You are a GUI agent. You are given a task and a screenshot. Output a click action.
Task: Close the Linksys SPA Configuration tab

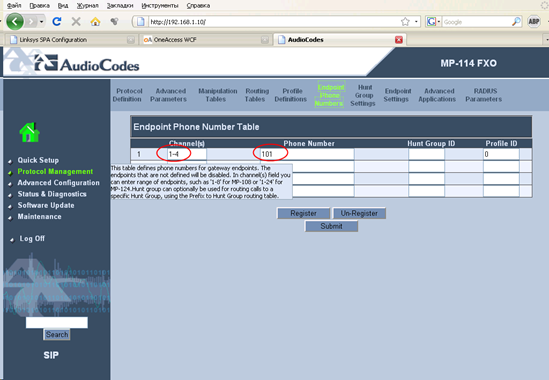pos(131,40)
